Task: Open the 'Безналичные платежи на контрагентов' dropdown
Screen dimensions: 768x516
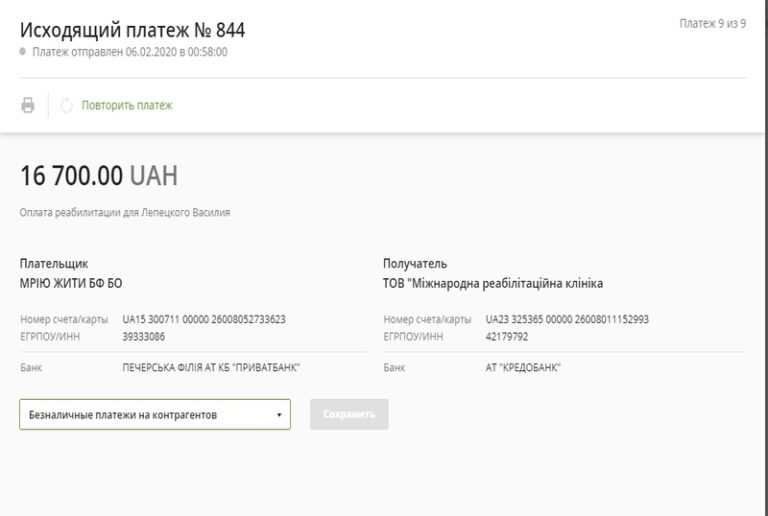Action: pyautogui.click(x=155, y=415)
